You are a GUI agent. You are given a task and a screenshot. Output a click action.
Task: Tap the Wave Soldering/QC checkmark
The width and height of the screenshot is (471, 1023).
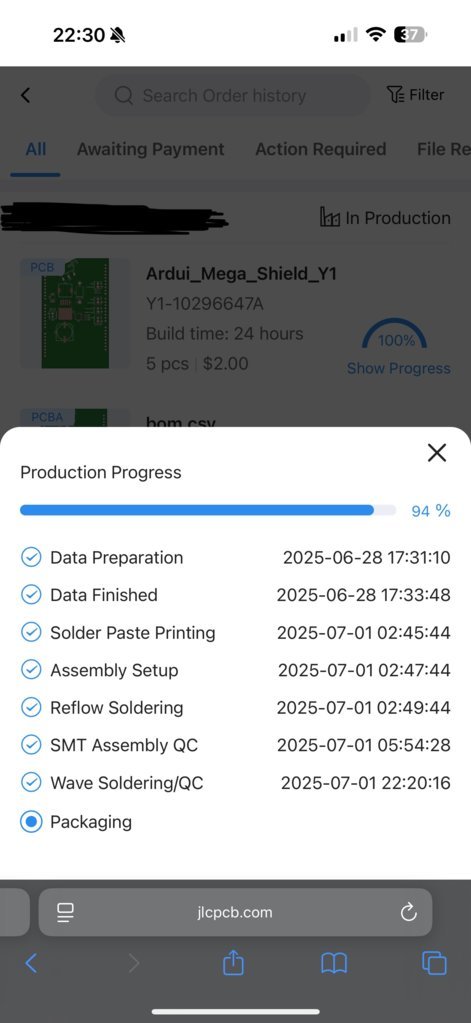[x=31, y=783]
